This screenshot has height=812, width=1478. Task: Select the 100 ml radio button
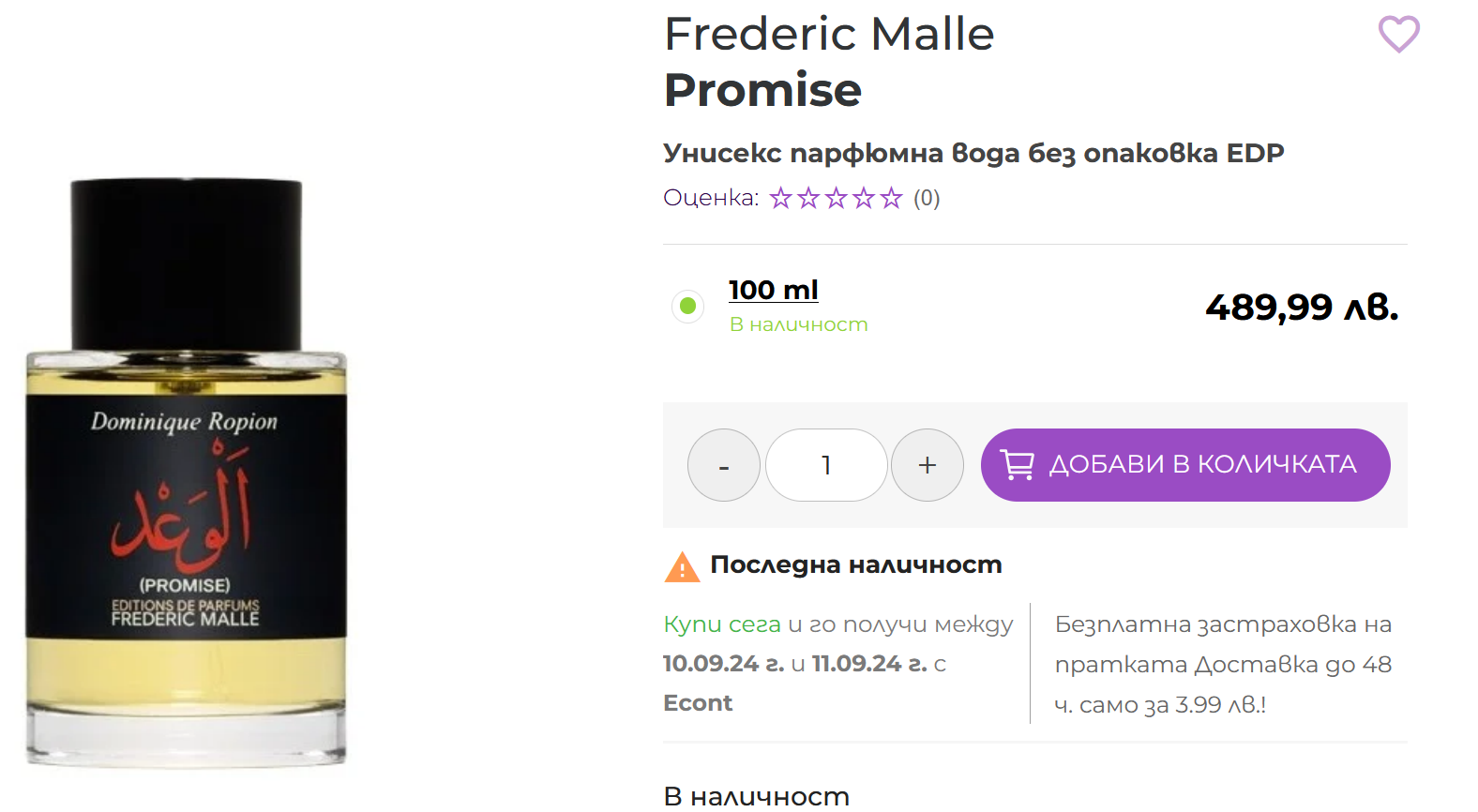(687, 306)
